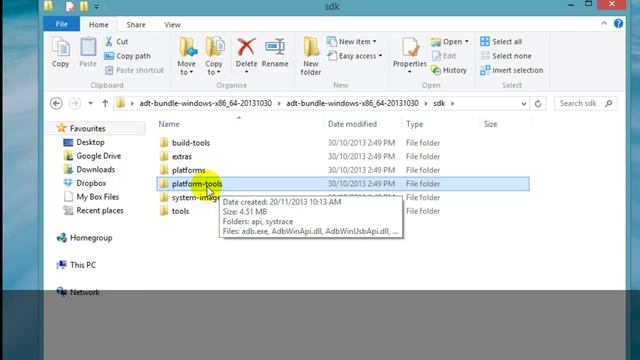Screen dimensions: 640x360
Task: Open Recent places in sidebar
Action: 100,211
